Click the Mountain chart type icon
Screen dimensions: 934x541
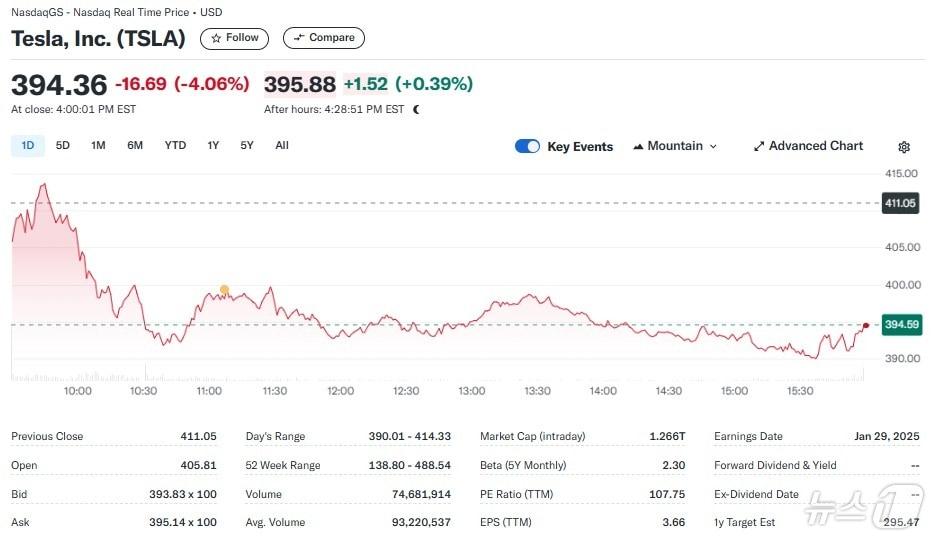(x=638, y=146)
